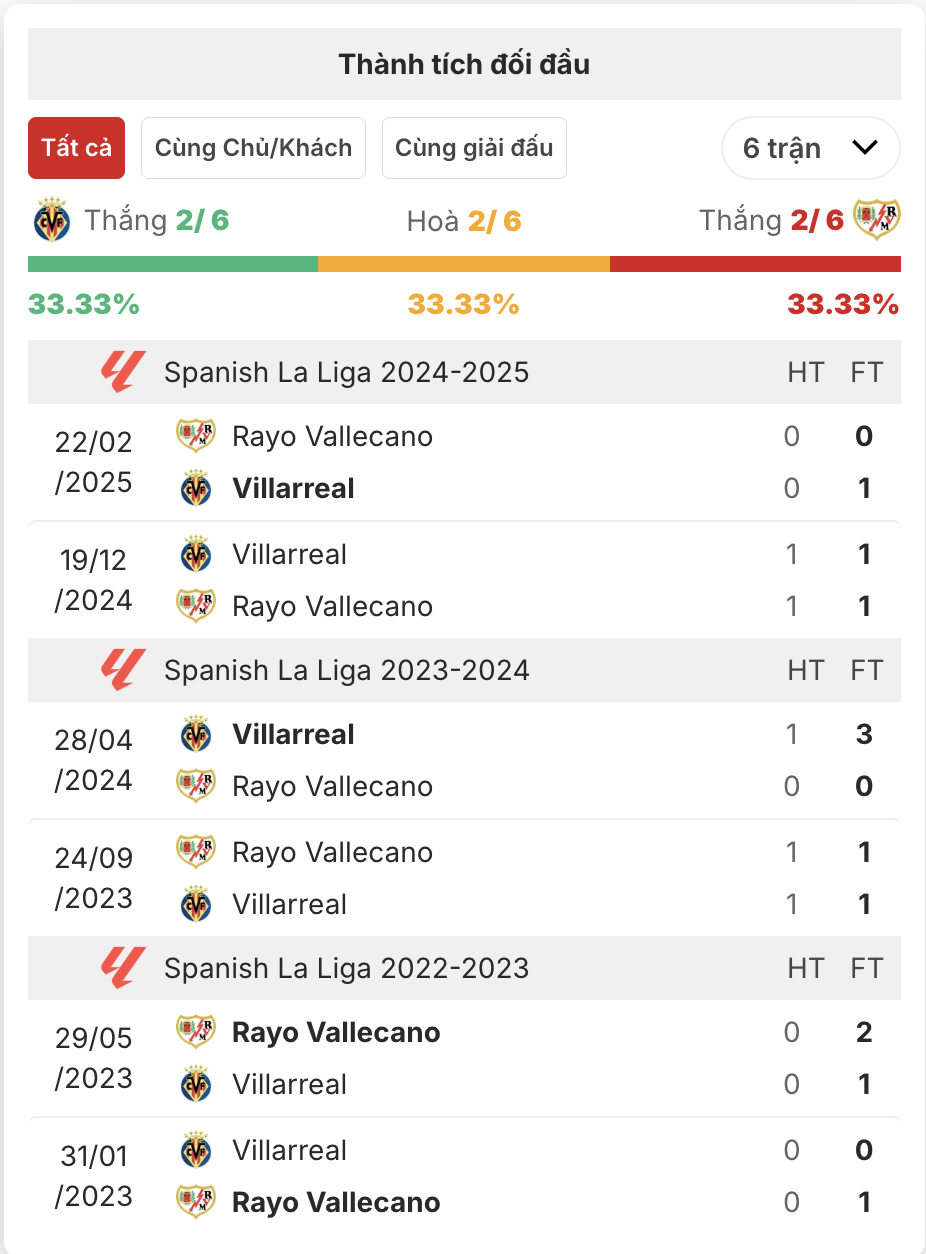Click the green win segment of the results bar
Viewport: 926px width, 1254px height.
(x=172, y=264)
